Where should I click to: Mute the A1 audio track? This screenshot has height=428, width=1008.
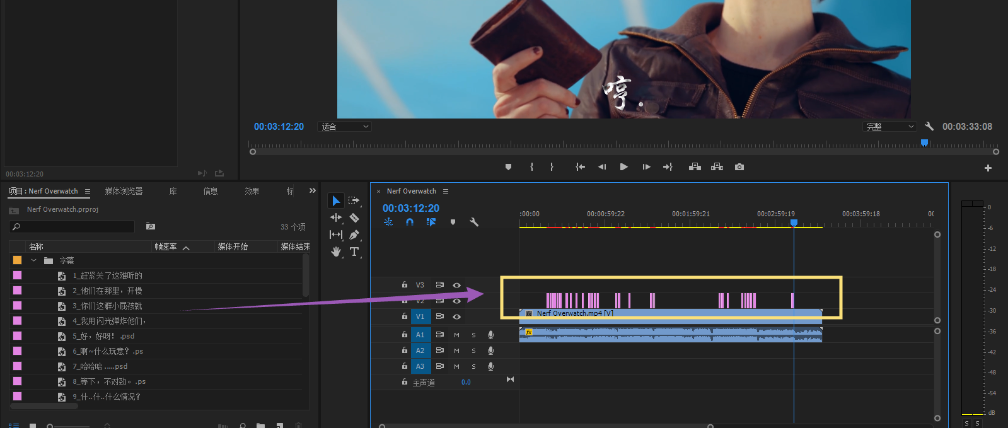click(x=456, y=334)
